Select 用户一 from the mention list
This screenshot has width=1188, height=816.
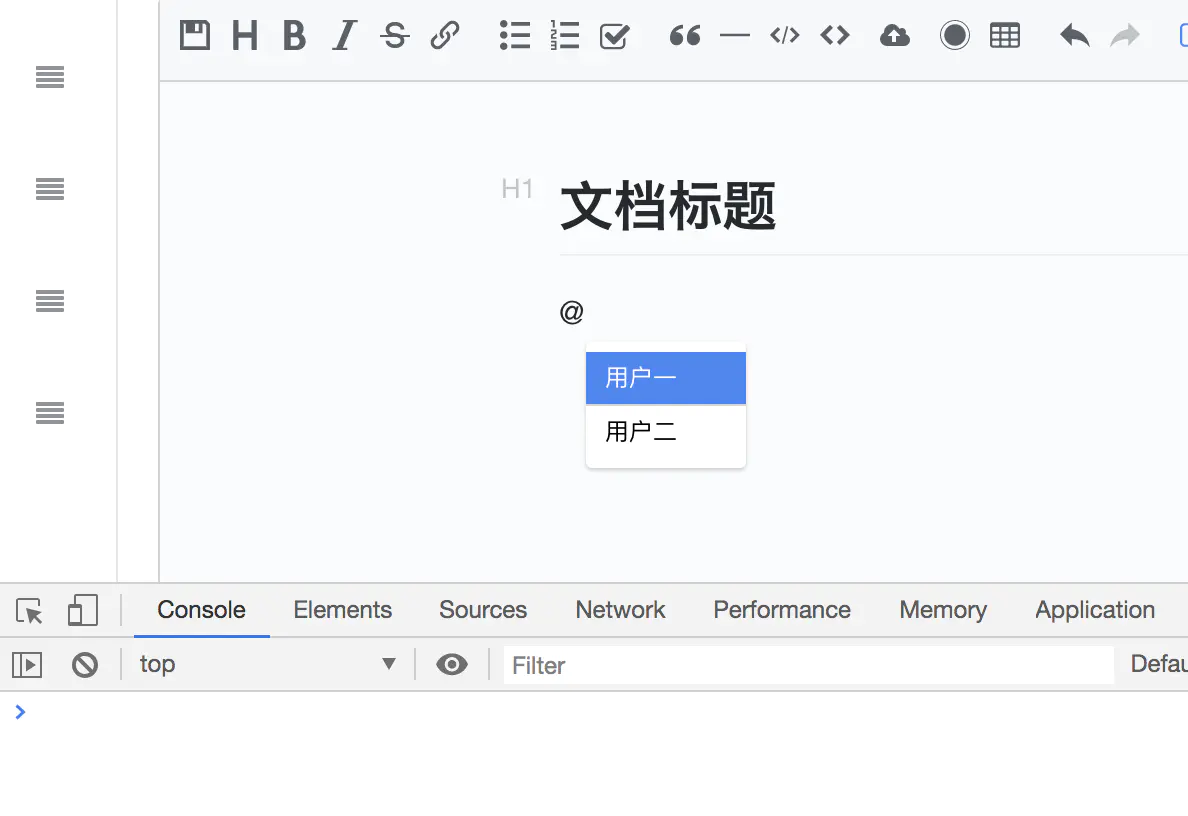[665, 378]
